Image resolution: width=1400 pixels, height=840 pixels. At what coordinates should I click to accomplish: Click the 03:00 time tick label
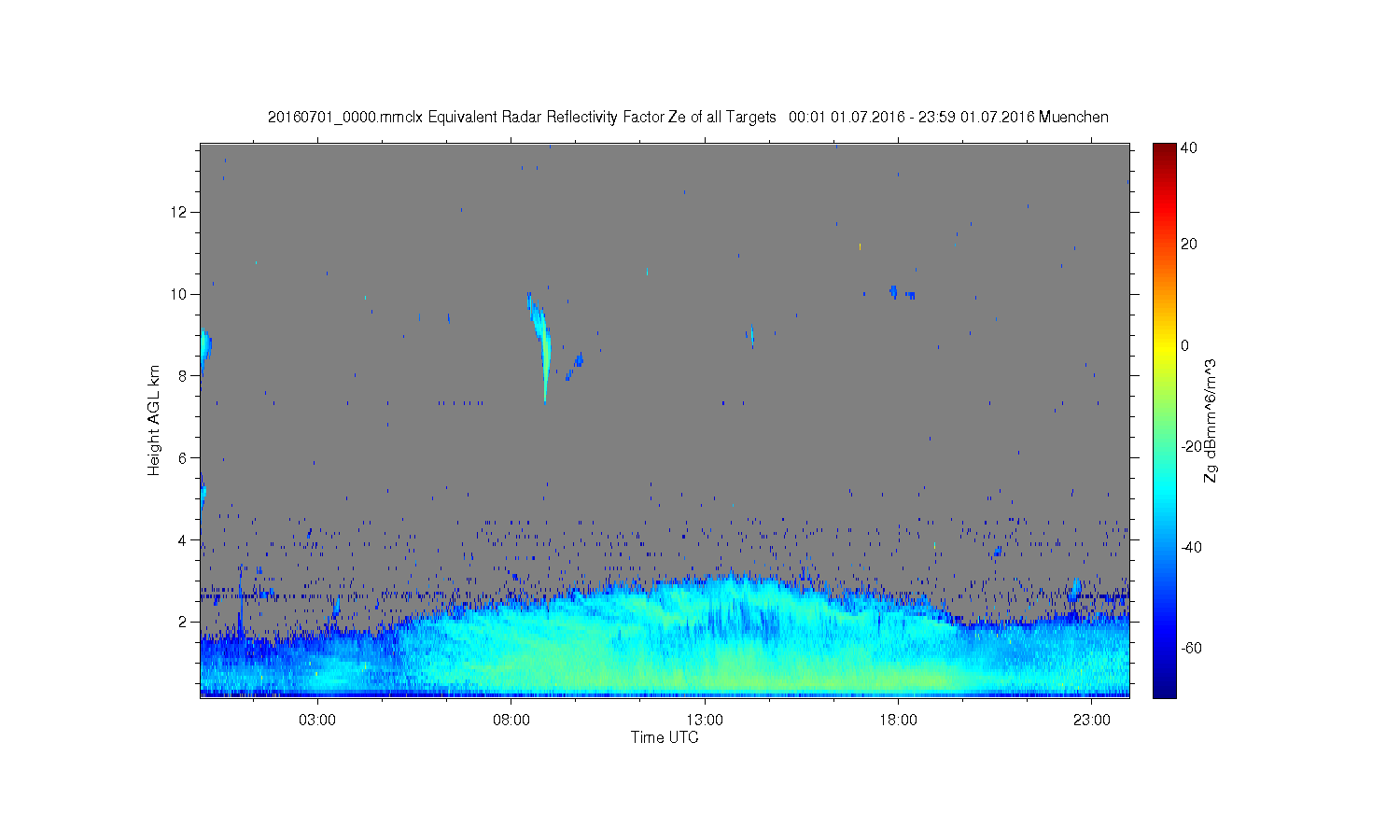(317, 720)
